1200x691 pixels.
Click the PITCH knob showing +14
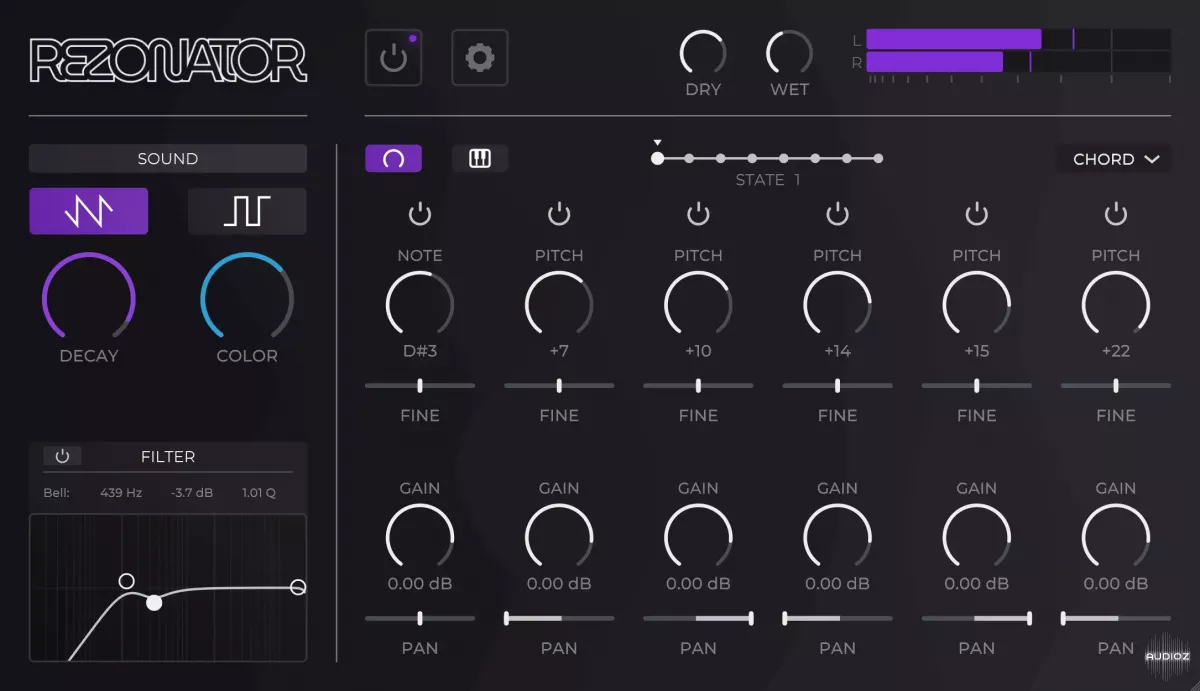[837, 305]
